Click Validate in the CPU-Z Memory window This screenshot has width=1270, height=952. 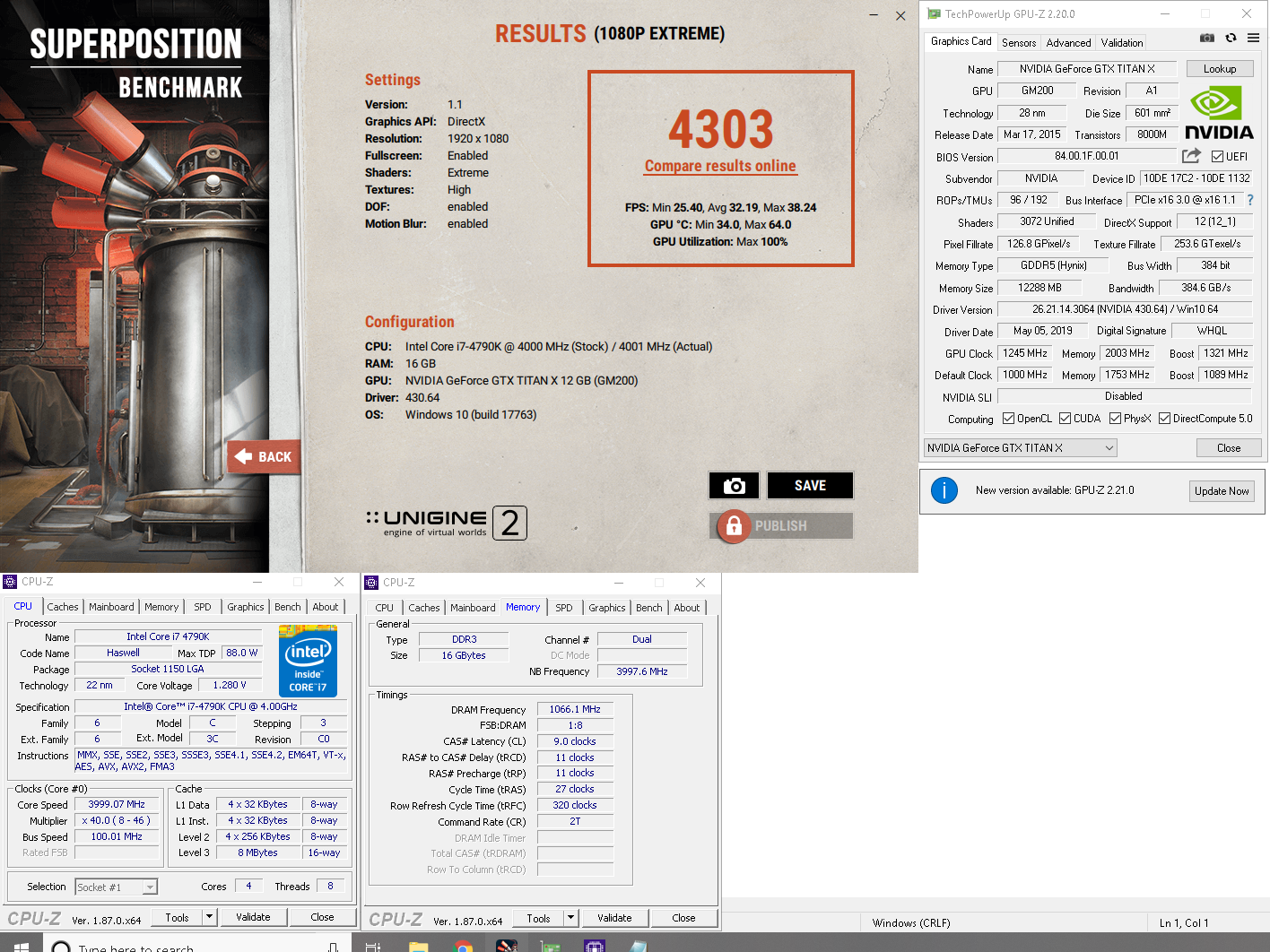pyautogui.click(x=614, y=918)
